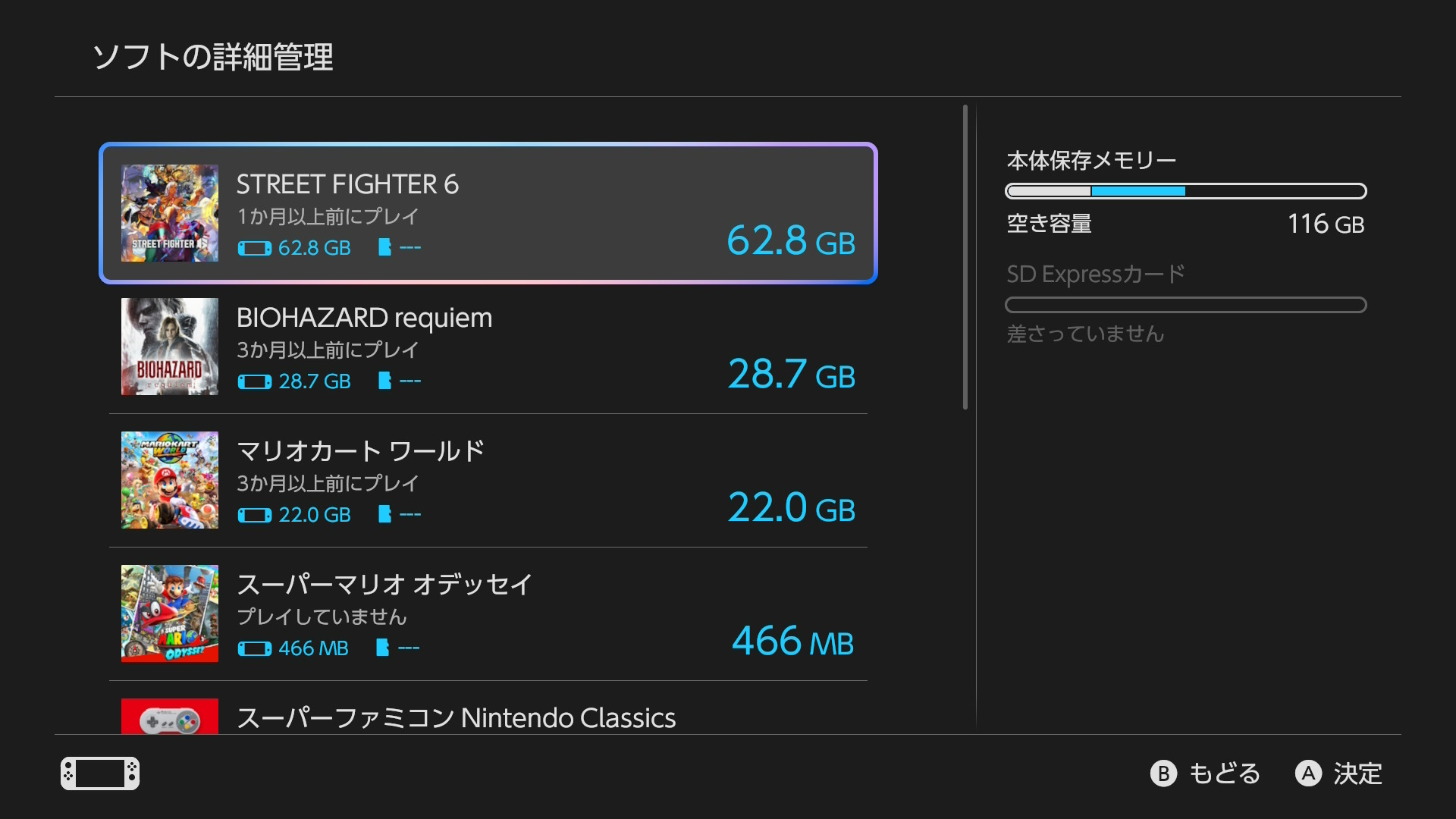Viewport: 1456px width, 819px height.
Task: Select the STREET FIGHTER 6 list entry
Action: [488, 213]
